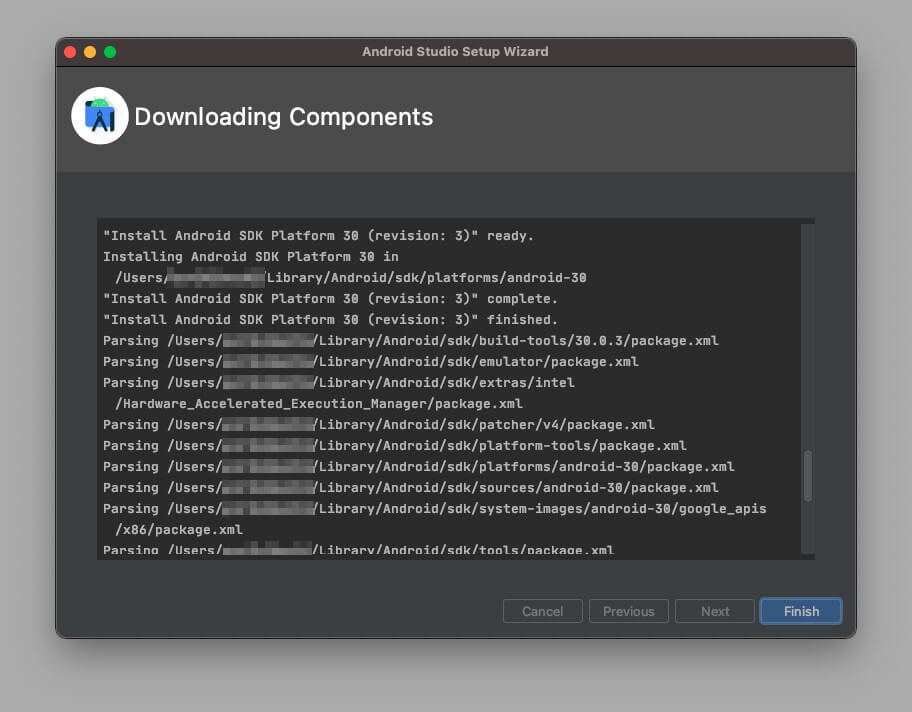Viewport: 912px width, 712px height.
Task: Click the disabled Next button
Action: [x=714, y=611]
